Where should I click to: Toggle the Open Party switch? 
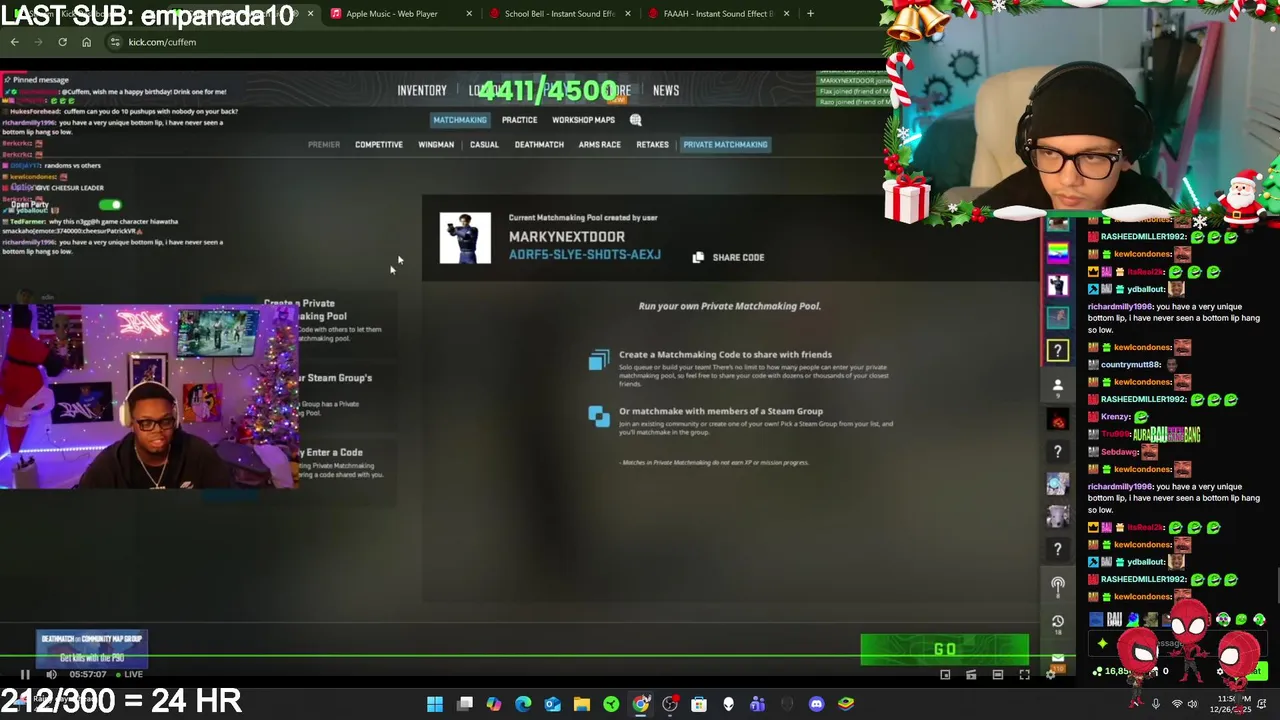point(110,205)
